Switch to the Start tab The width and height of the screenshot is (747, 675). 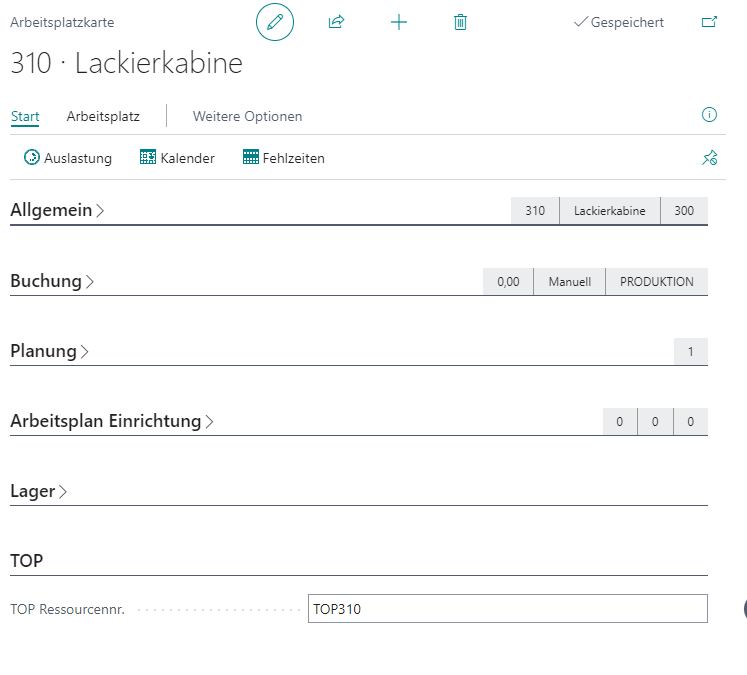pyautogui.click(x=25, y=116)
